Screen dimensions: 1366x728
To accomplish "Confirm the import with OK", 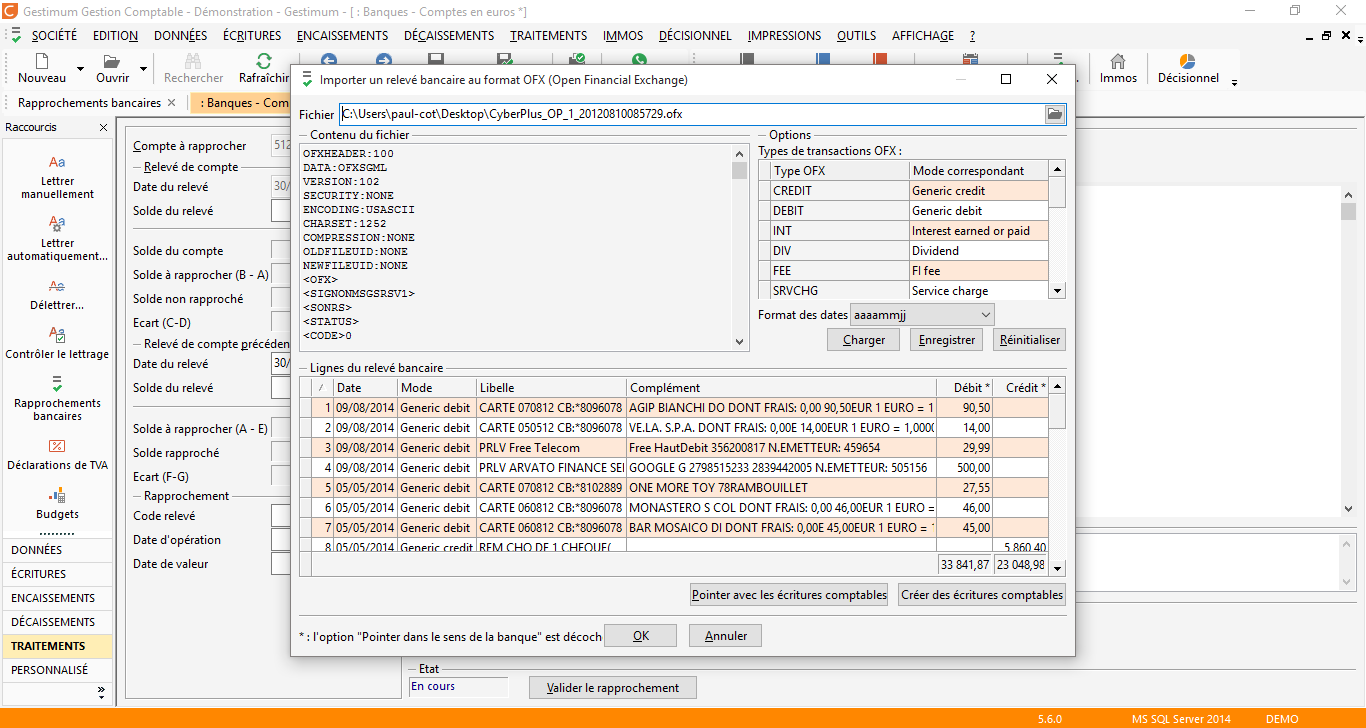I will click(x=640, y=636).
